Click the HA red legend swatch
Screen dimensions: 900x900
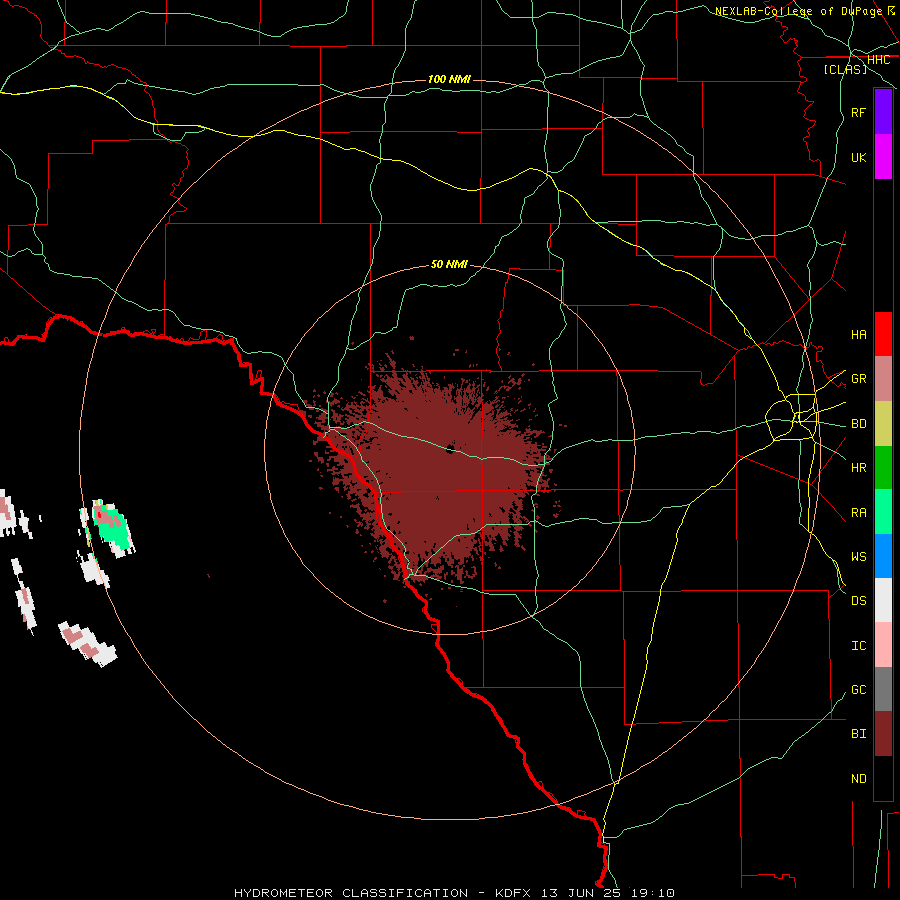click(883, 334)
